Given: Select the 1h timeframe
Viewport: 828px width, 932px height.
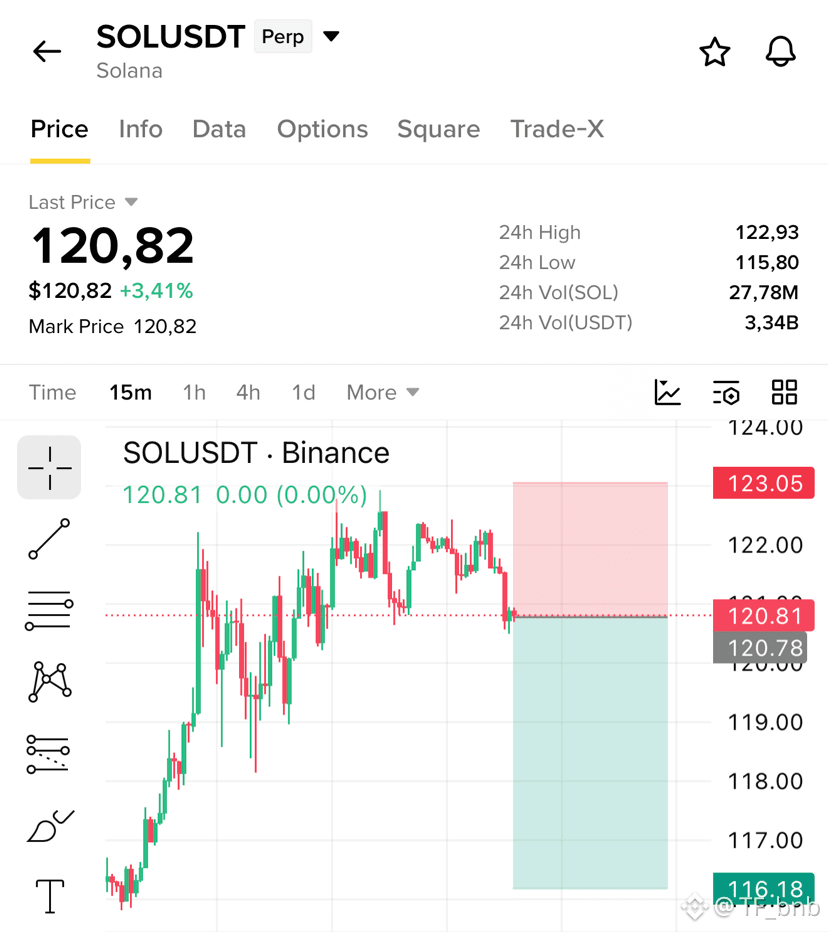Looking at the screenshot, I should (194, 392).
